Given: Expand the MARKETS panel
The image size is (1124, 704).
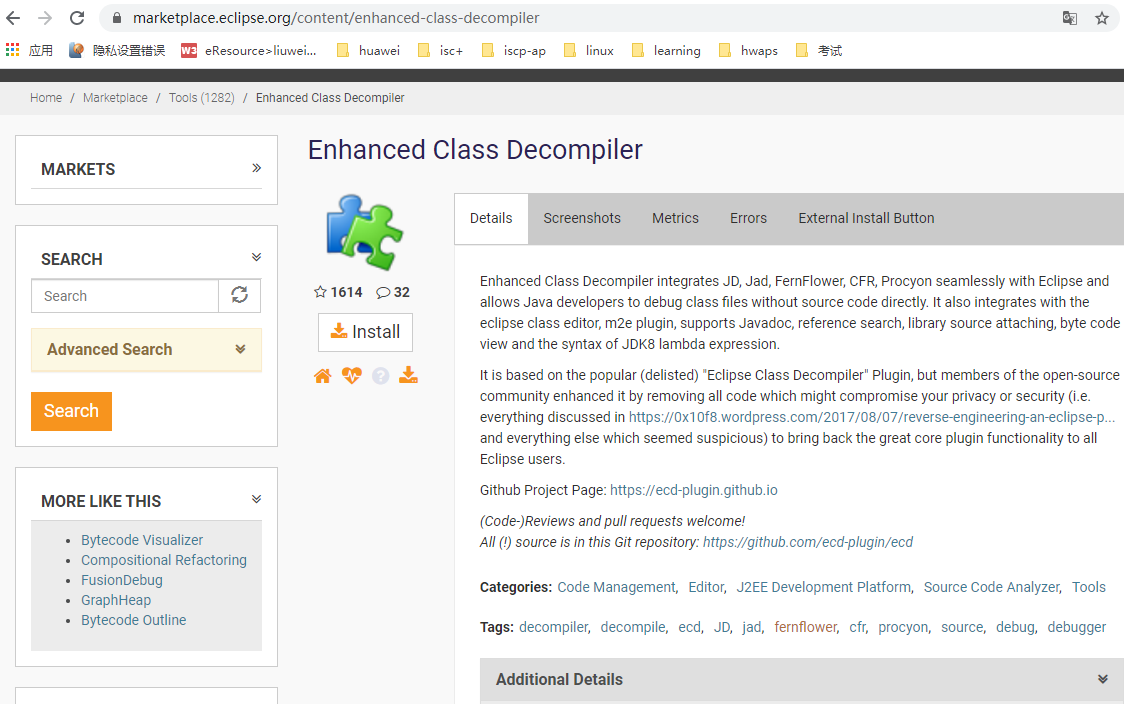Looking at the screenshot, I should pos(257,168).
